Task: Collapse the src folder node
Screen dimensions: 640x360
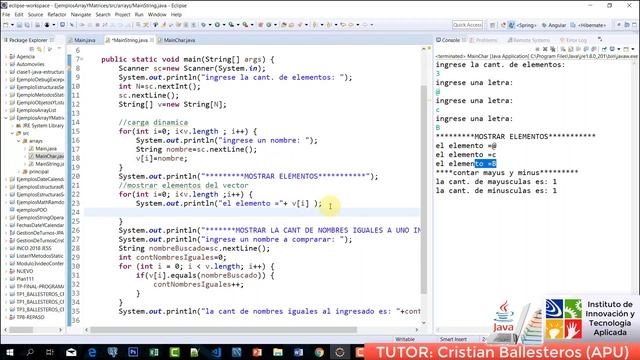Action: click(12, 133)
